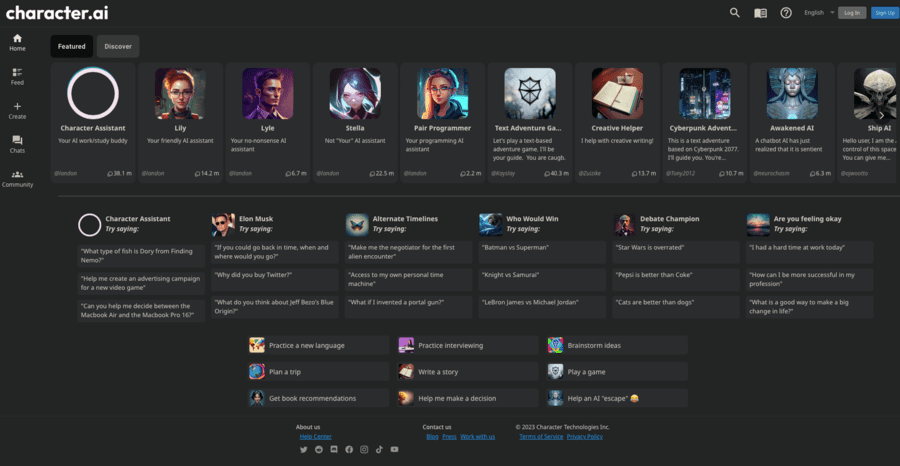Image resolution: width=900 pixels, height=466 pixels.
Task: Open the help question mark icon
Action: (786, 13)
